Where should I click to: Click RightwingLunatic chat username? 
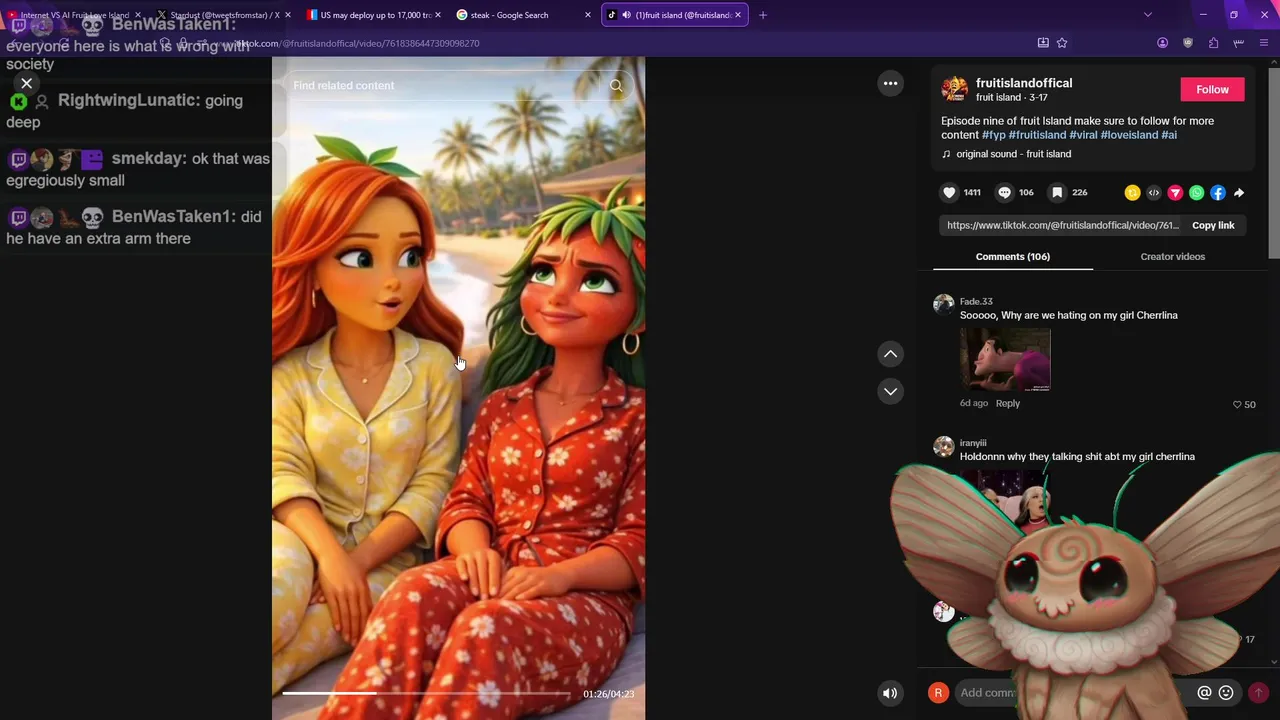tap(128, 101)
